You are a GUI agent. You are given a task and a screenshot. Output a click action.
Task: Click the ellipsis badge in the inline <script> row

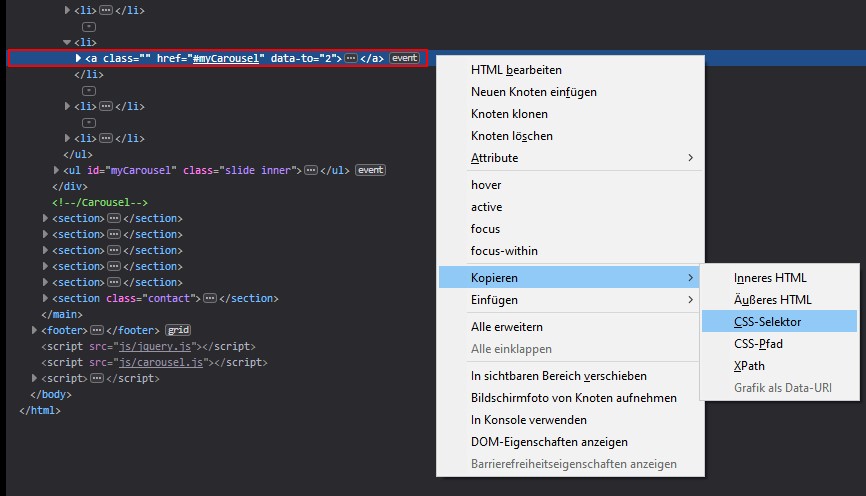tap(97, 378)
